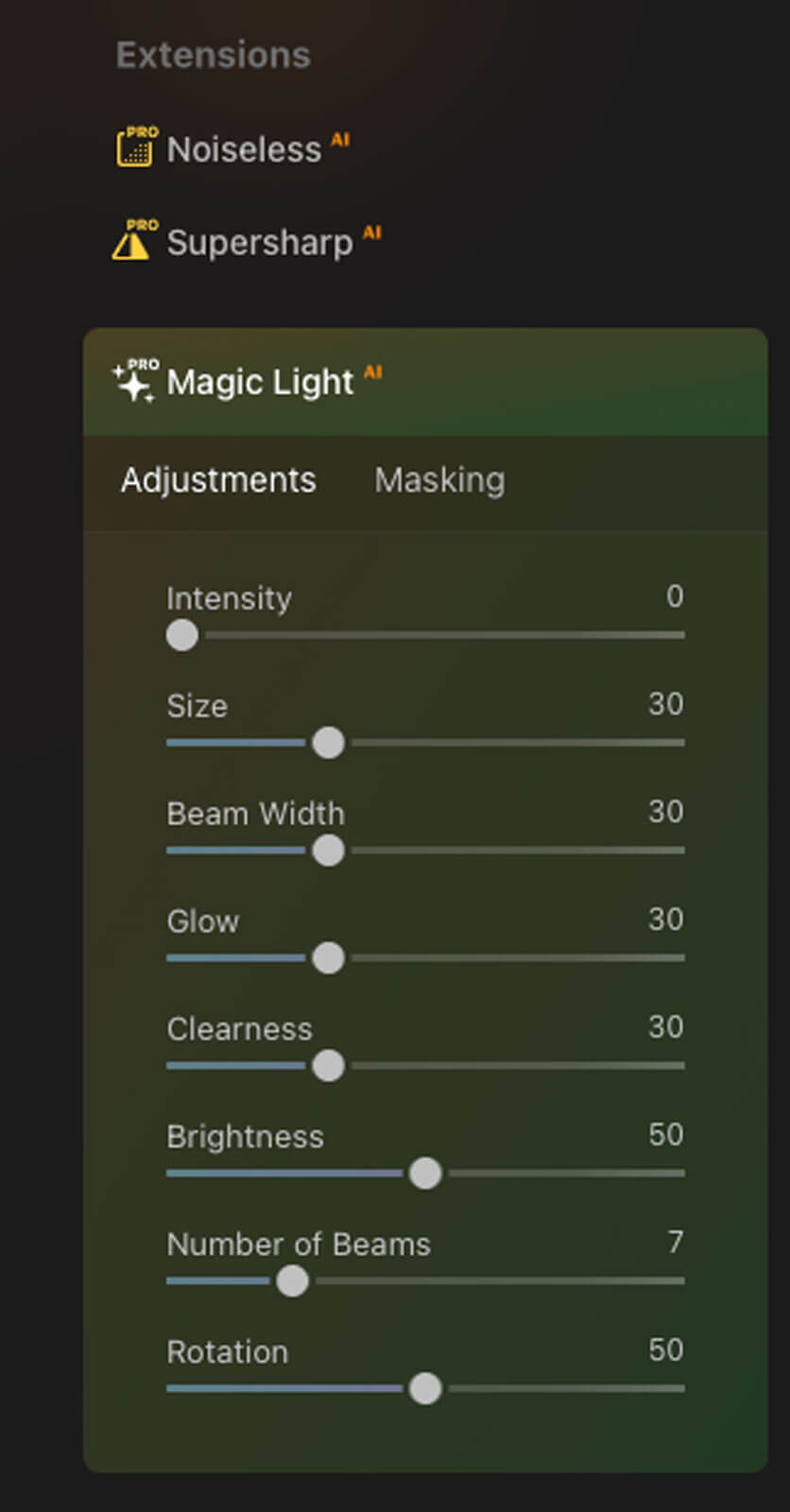This screenshot has height=1512, width=790.
Task: Click the Clearness slider handle
Action: click(x=328, y=1066)
